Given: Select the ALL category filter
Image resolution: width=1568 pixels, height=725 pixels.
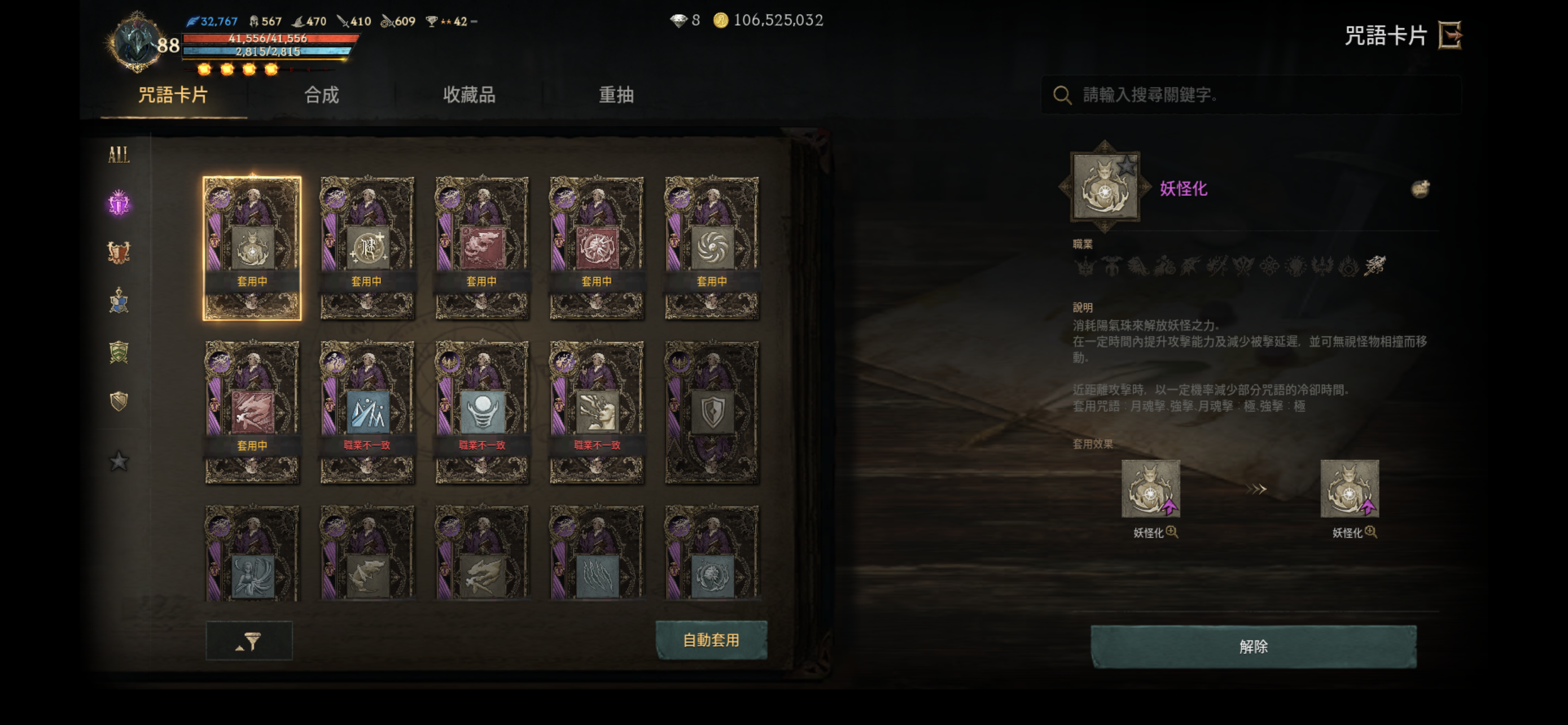Looking at the screenshot, I should (x=119, y=155).
